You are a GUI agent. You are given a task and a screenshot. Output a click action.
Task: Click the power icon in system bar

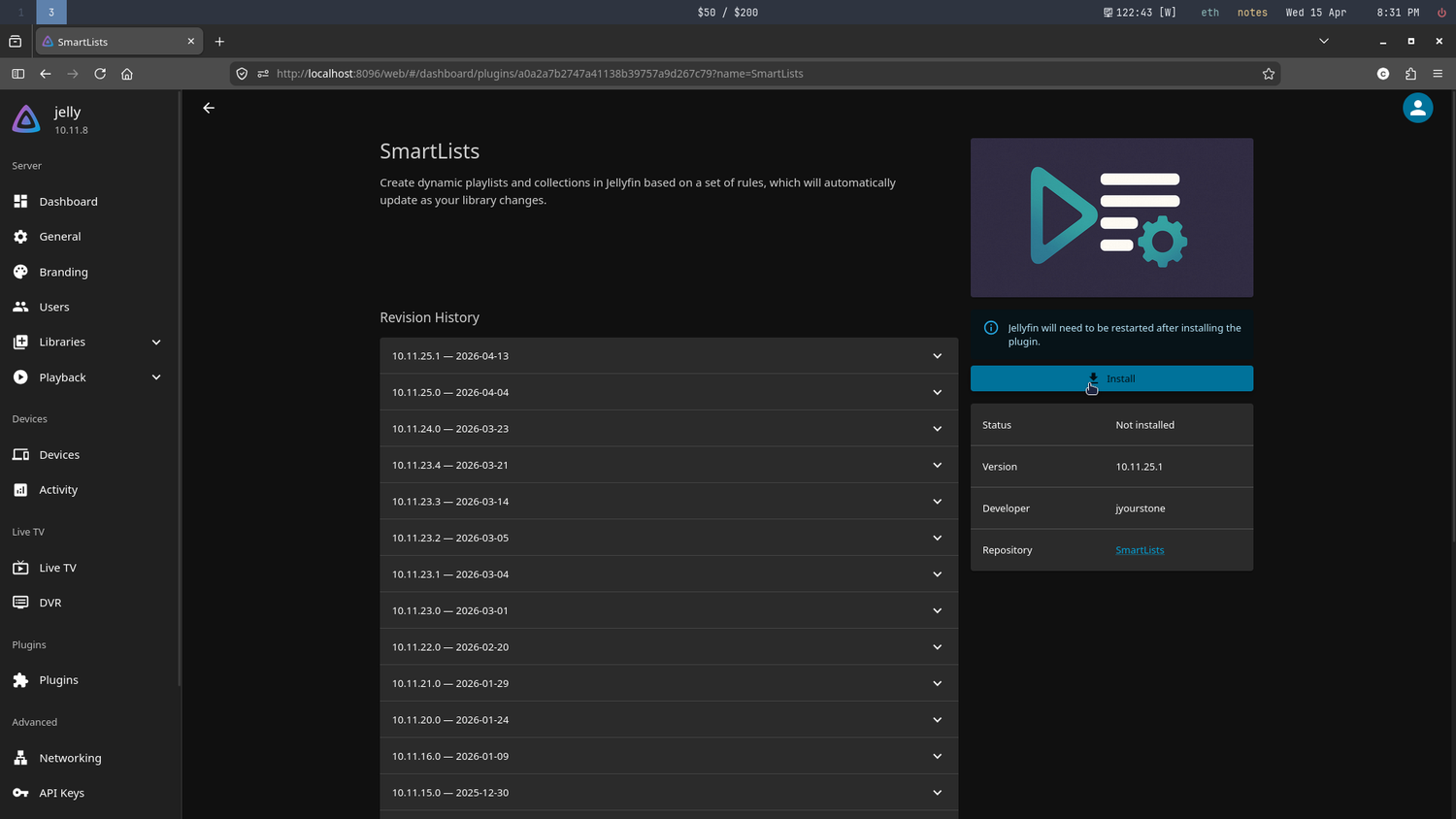click(x=1441, y=13)
